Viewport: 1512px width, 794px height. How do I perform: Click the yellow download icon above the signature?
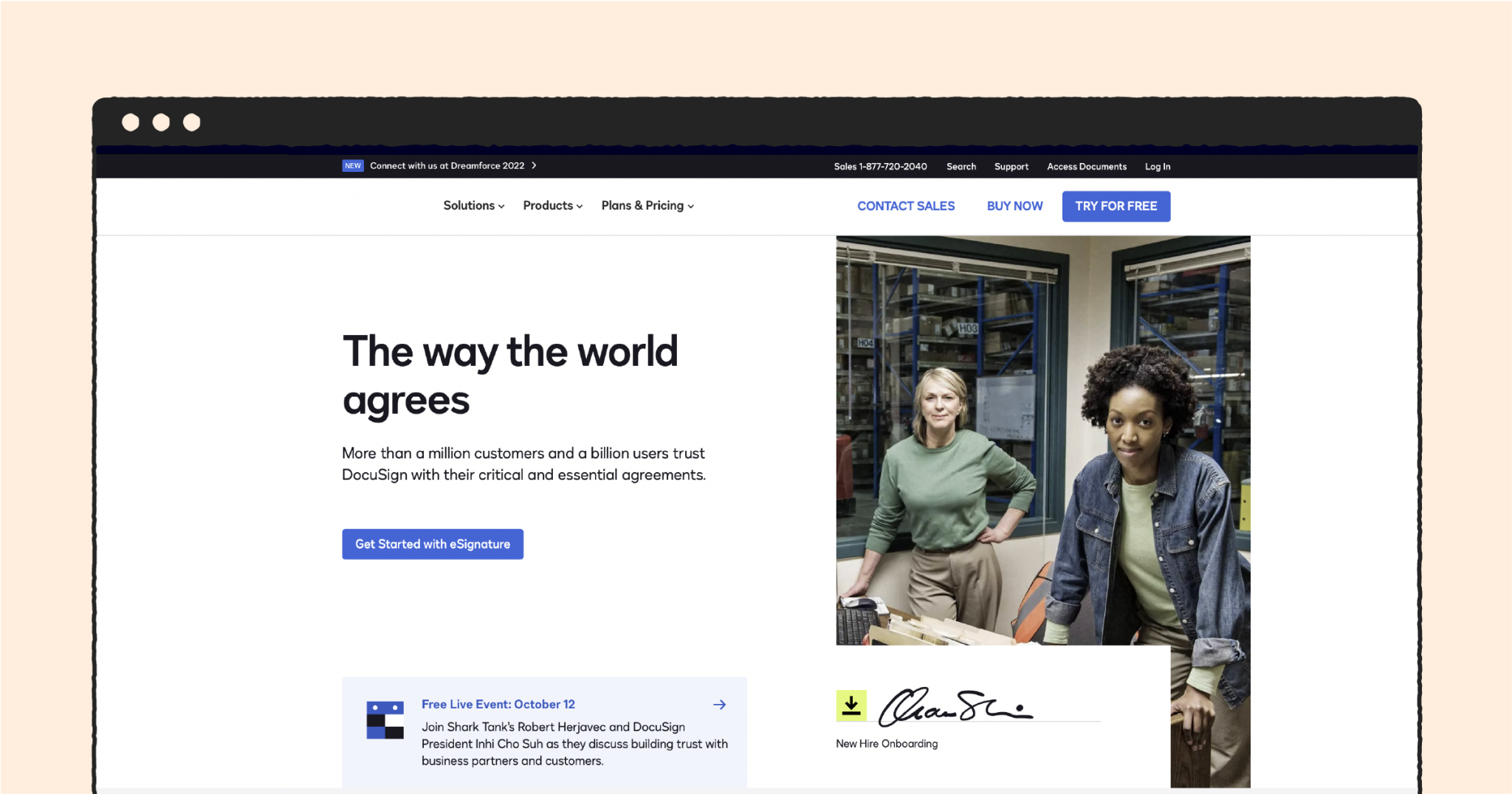[853, 705]
